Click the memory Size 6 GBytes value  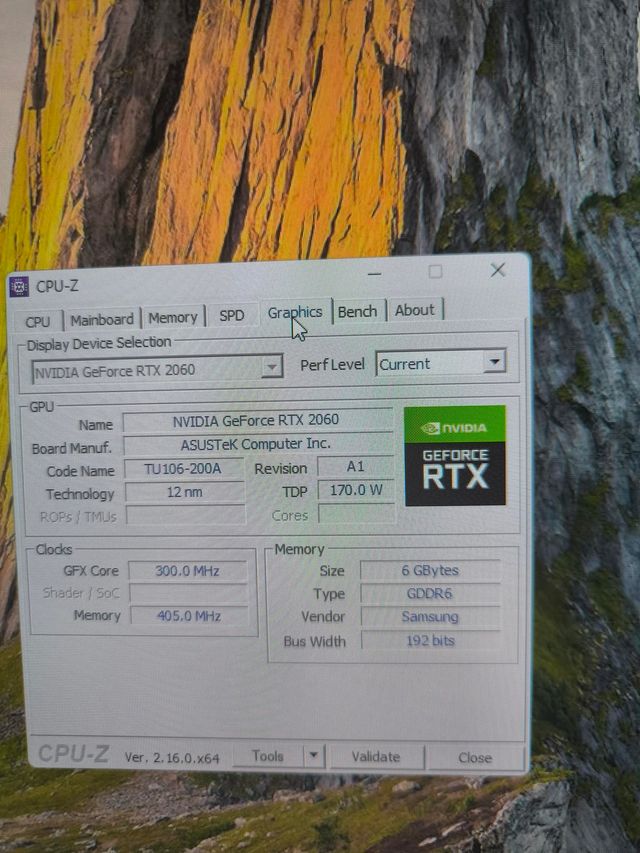430,570
